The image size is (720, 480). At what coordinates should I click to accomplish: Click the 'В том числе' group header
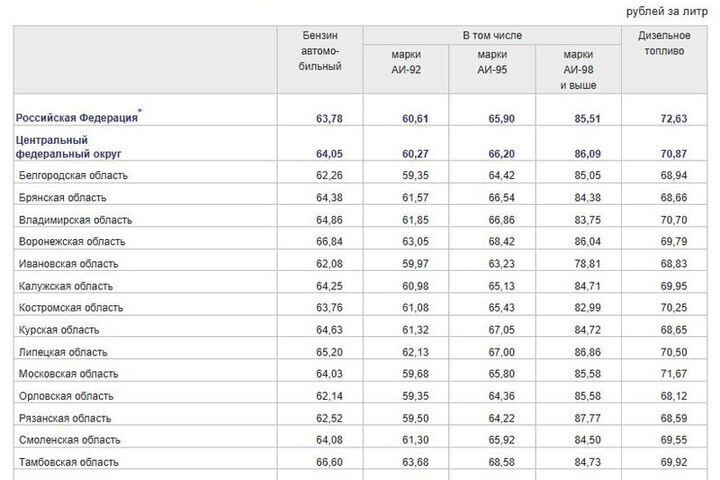coord(492,35)
